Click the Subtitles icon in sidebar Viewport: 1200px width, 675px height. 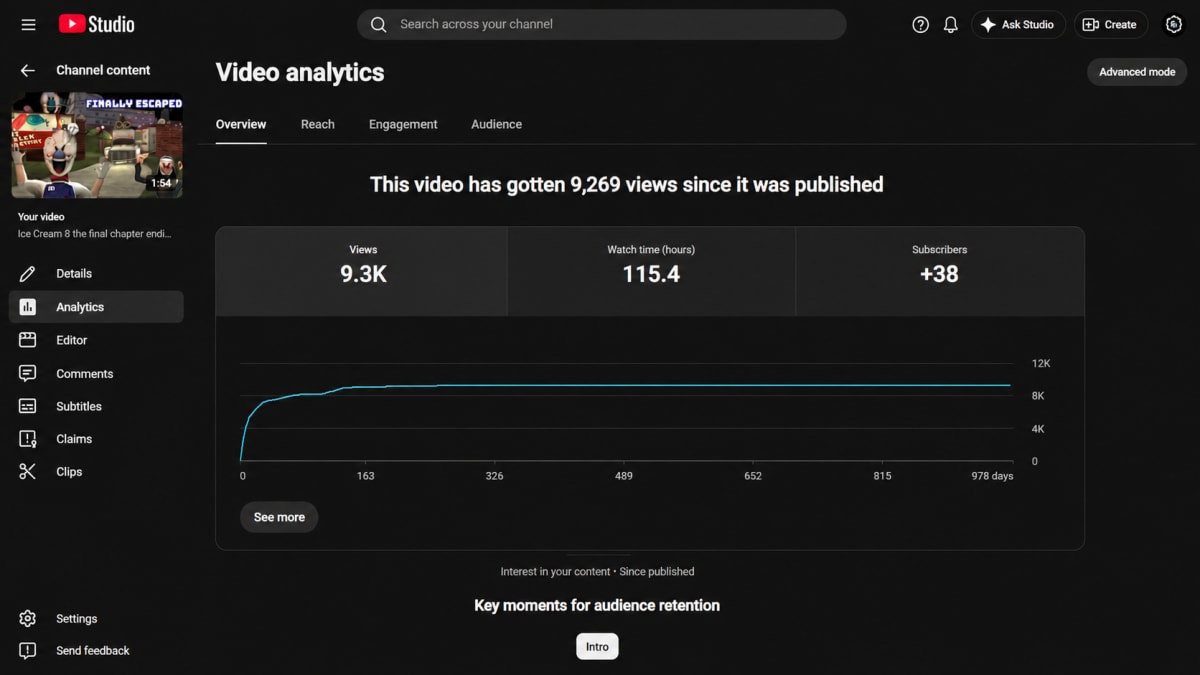tap(28, 406)
